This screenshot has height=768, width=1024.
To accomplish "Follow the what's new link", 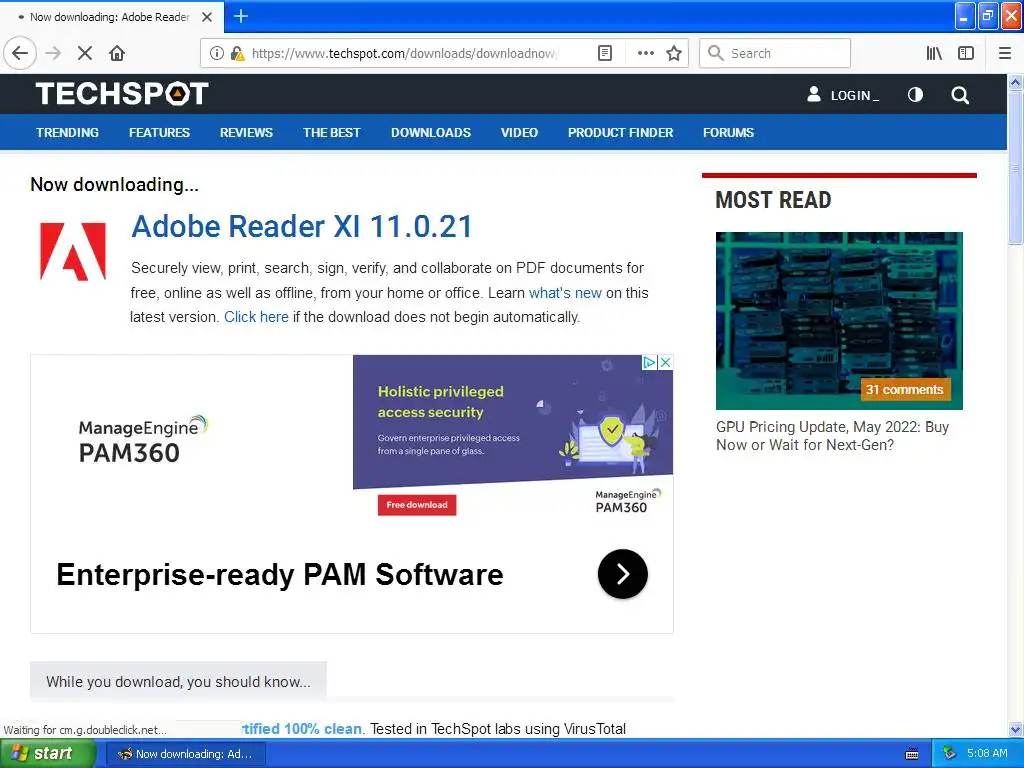I will (x=565, y=293).
